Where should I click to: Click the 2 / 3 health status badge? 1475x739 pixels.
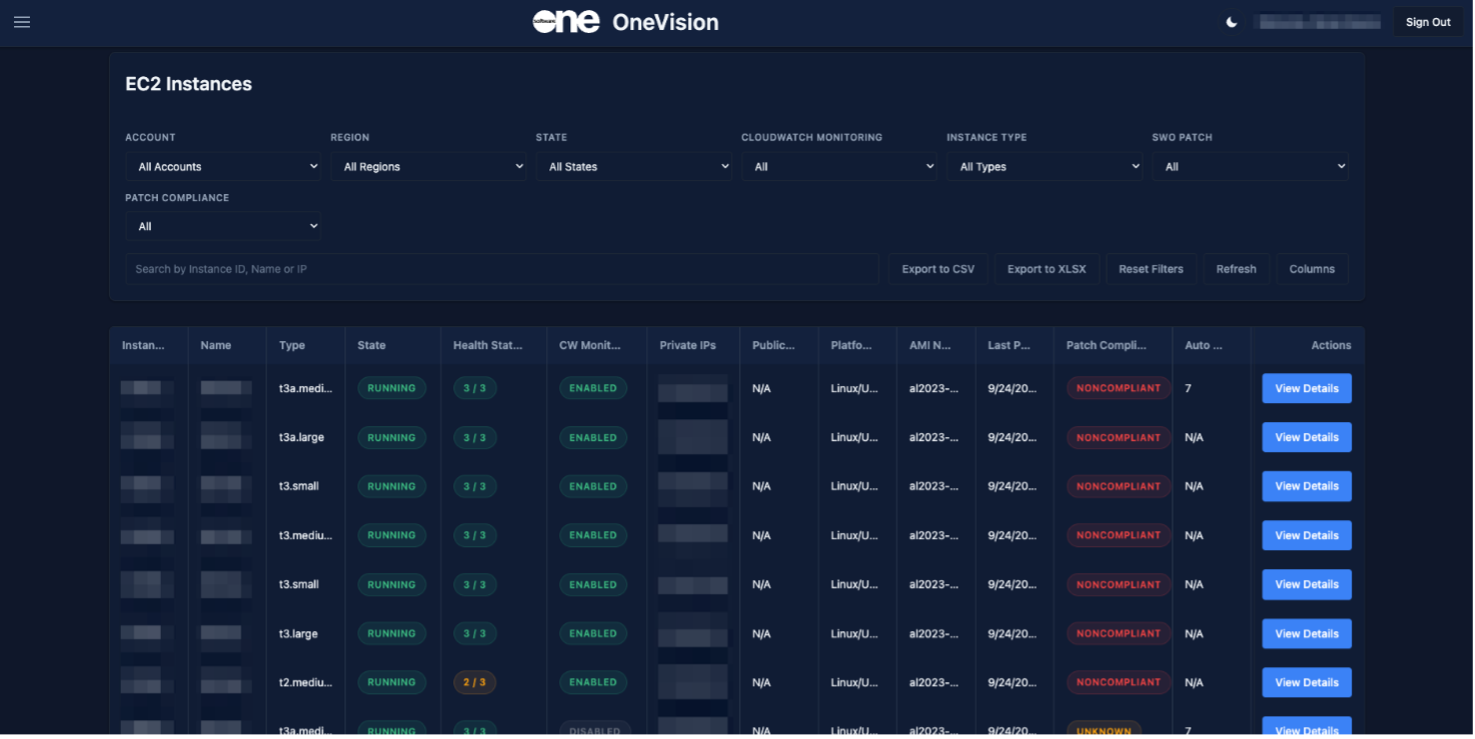coord(475,683)
